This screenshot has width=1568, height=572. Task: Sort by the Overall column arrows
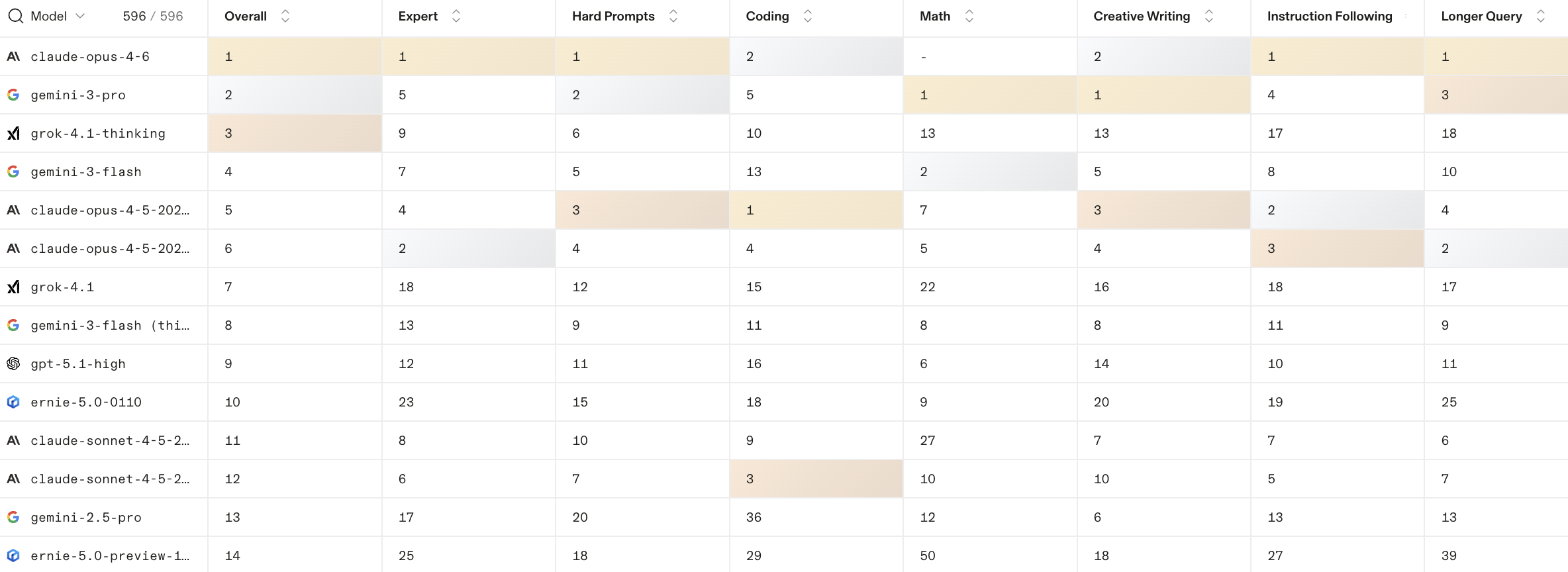(285, 16)
